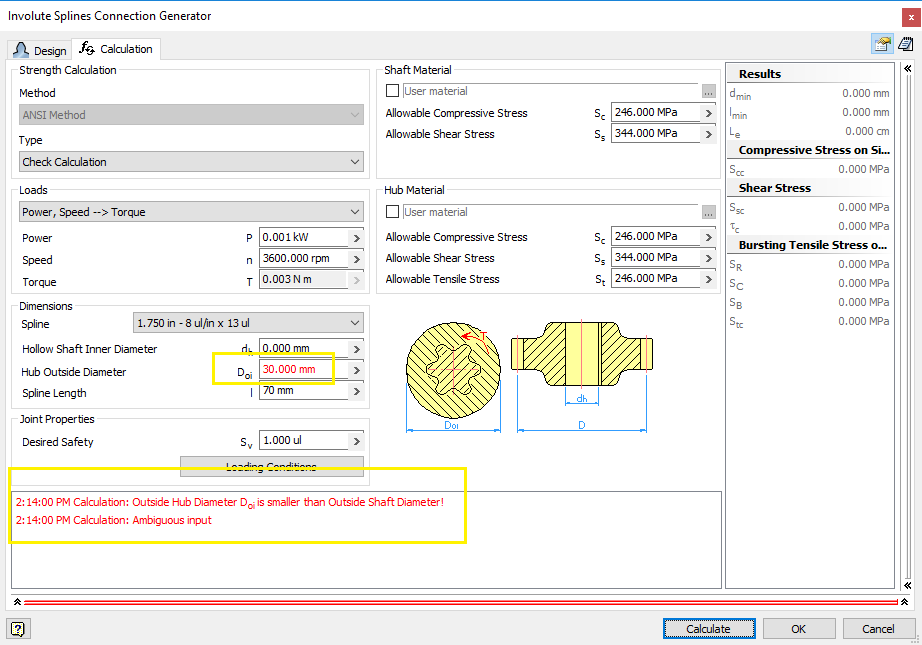
Task: Switch to the Design tab
Action: point(40,48)
